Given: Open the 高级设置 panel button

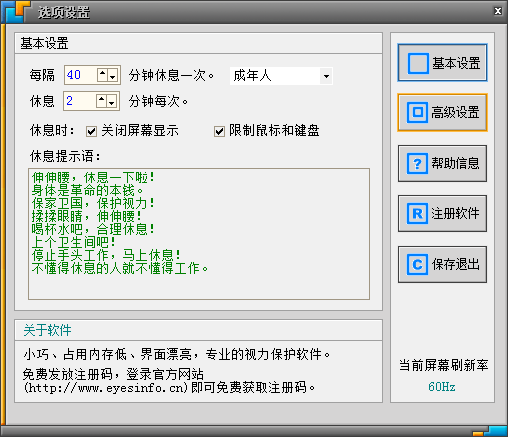Looking at the screenshot, I should 442,112.
